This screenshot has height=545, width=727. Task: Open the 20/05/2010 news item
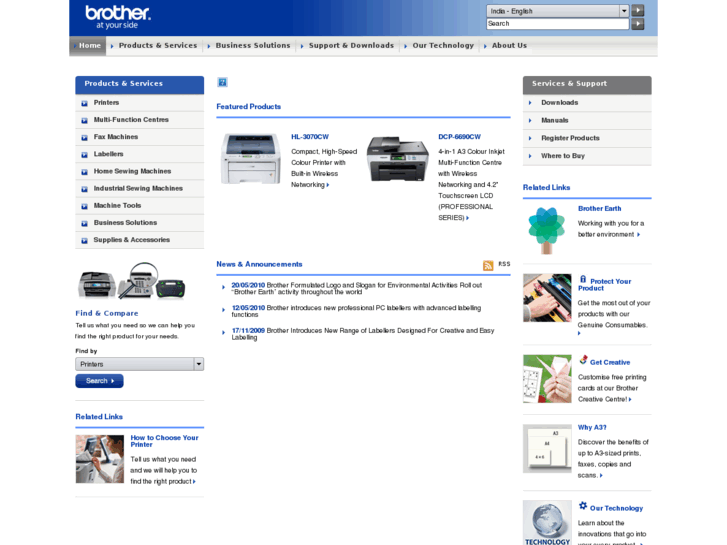click(356, 289)
